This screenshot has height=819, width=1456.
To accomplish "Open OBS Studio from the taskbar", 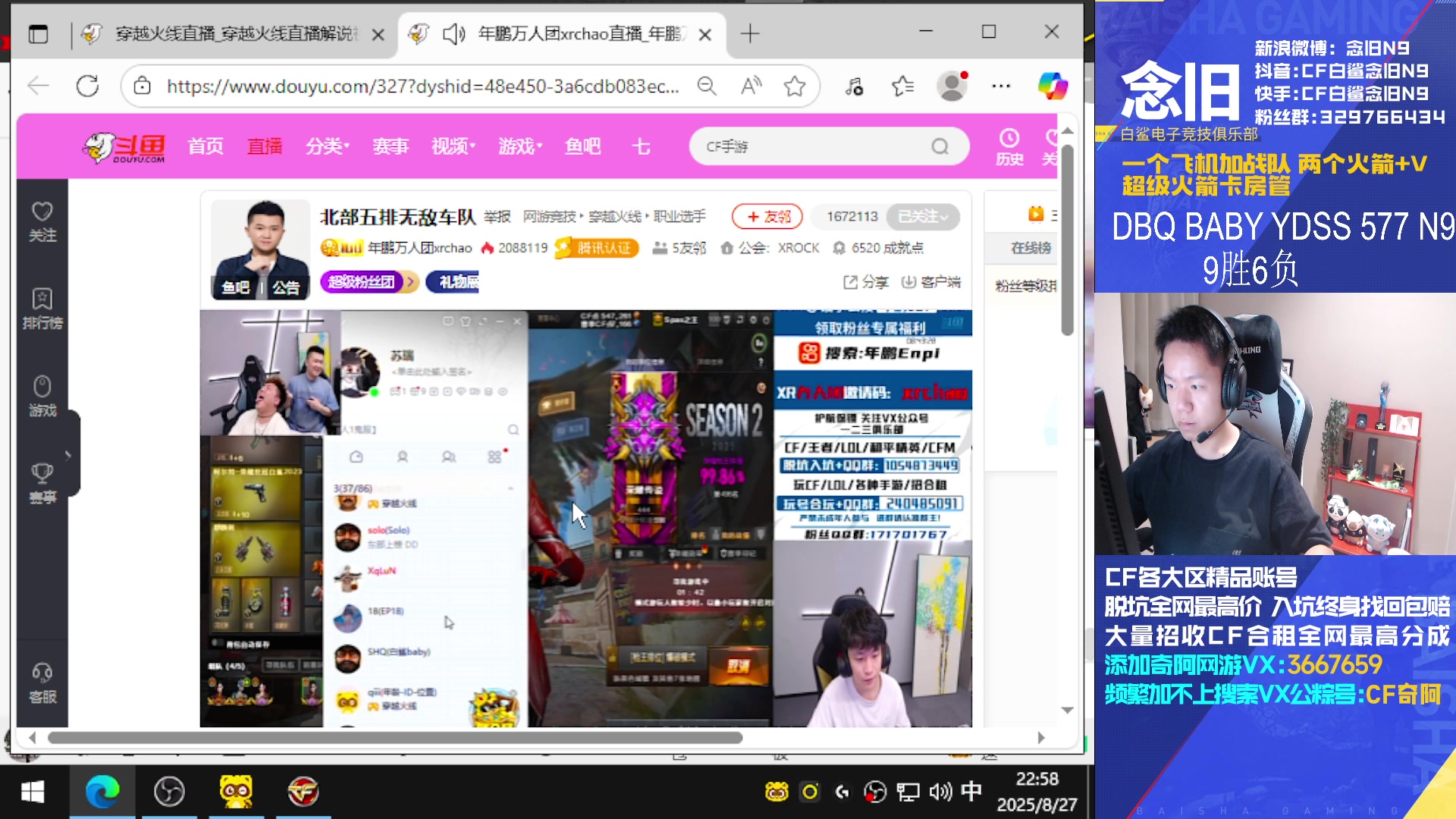I will 169,792.
